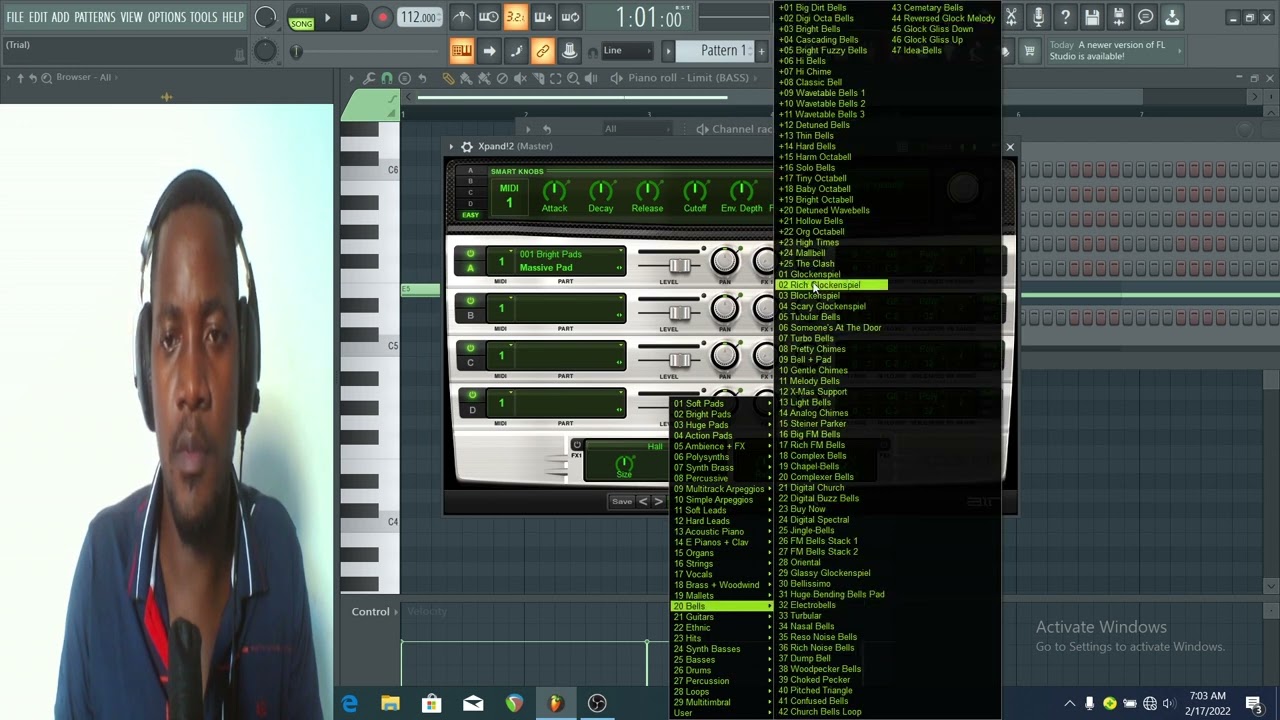The height and width of the screenshot is (720, 1280).
Task: Go to previous Xpand!2 preset arrow
Action: [x=643, y=501]
